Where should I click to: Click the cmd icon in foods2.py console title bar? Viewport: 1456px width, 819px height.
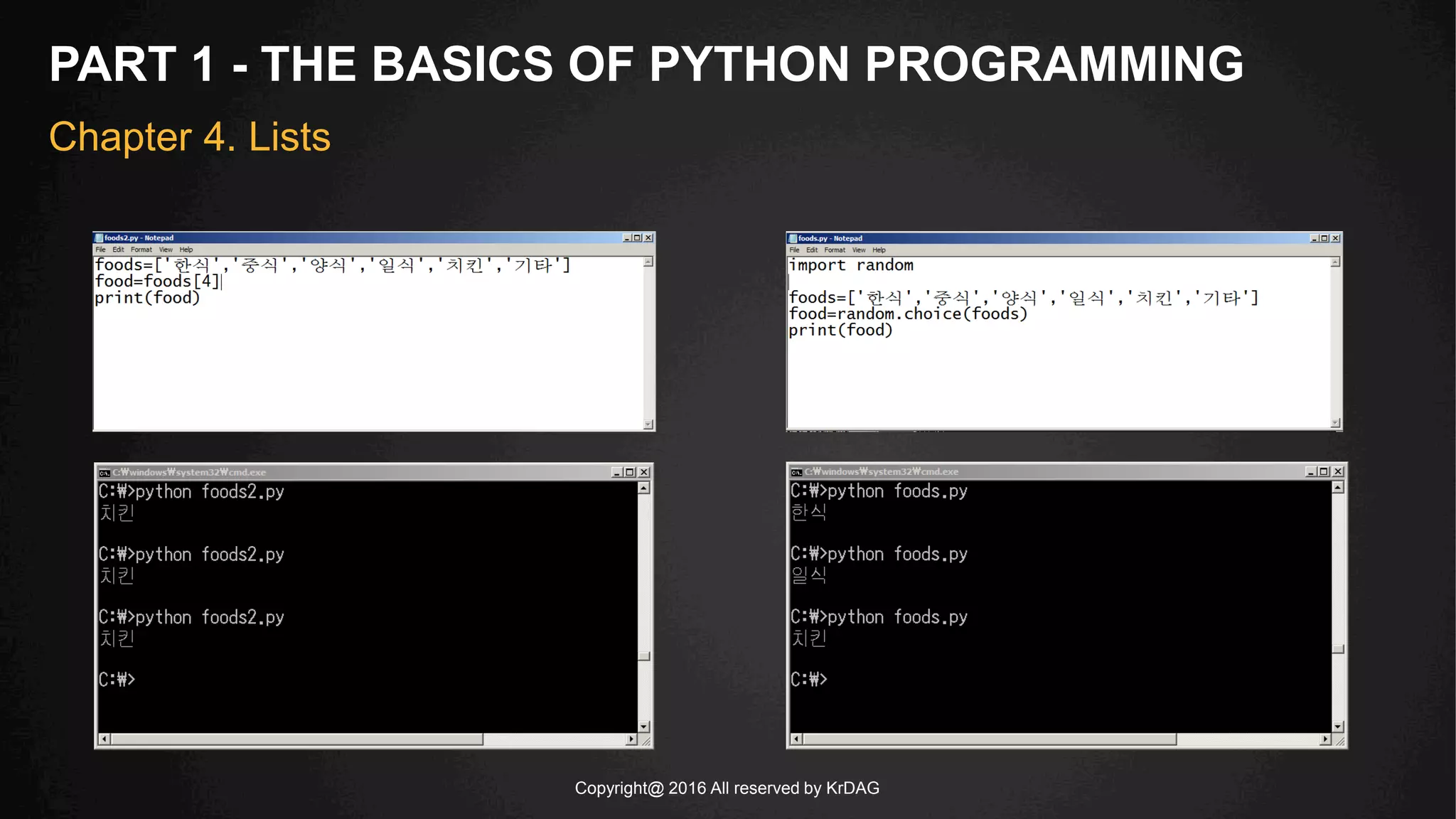104,473
